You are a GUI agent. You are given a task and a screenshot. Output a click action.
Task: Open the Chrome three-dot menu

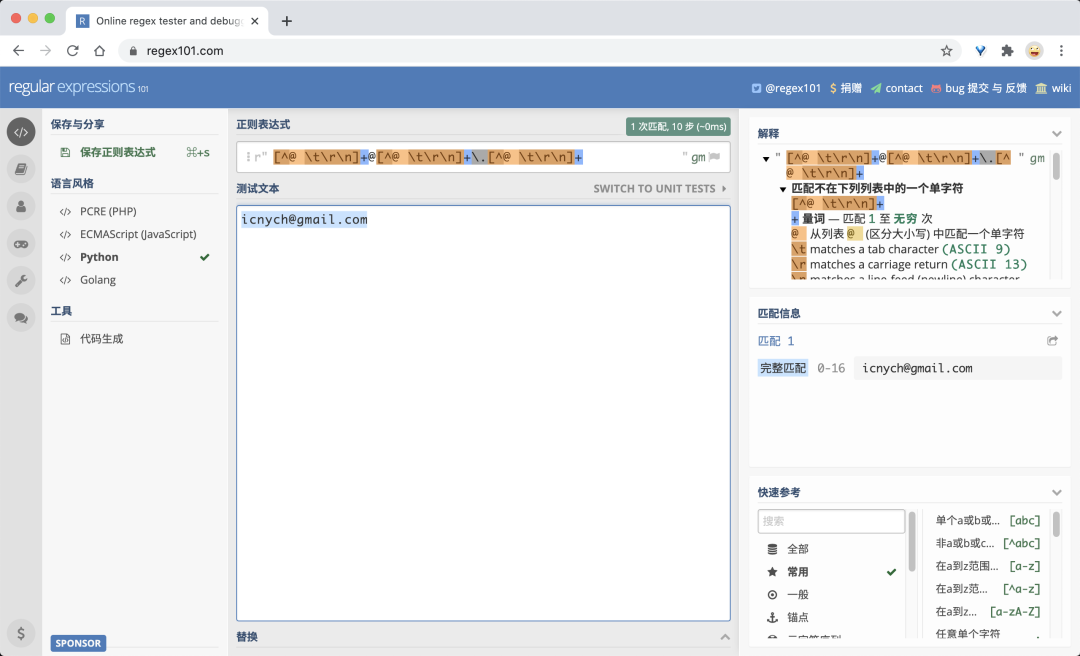pos(1061,50)
